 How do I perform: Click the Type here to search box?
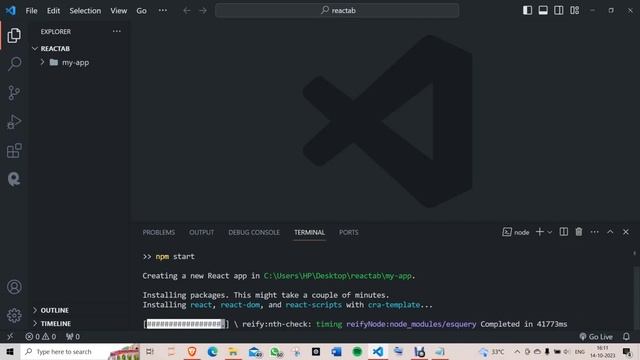(80, 351)
